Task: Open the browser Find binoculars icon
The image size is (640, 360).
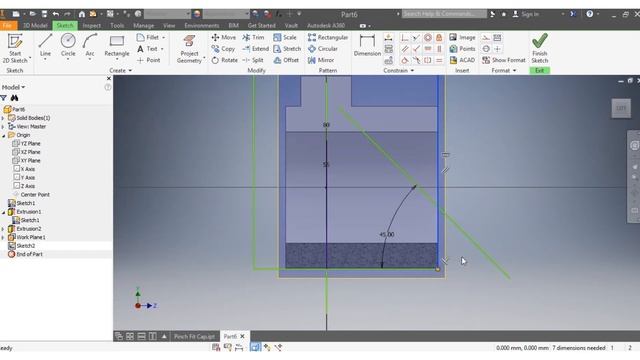Action: coord(15,98)
